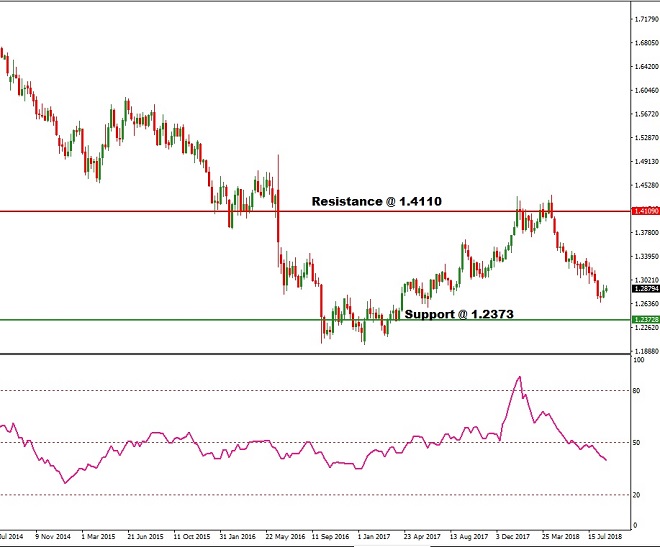Click the 1.45280 price axis value
Screen dimensions: 660x547
click(647, 185)
